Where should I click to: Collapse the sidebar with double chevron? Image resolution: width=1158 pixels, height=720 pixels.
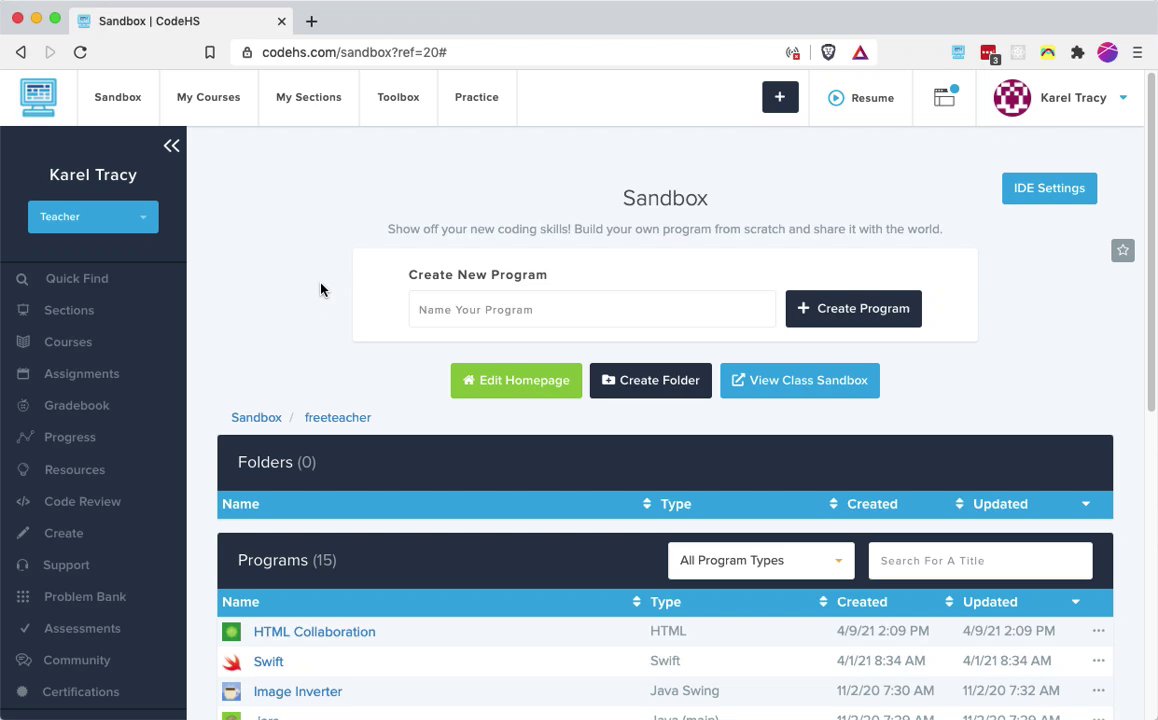coord(171,145)
